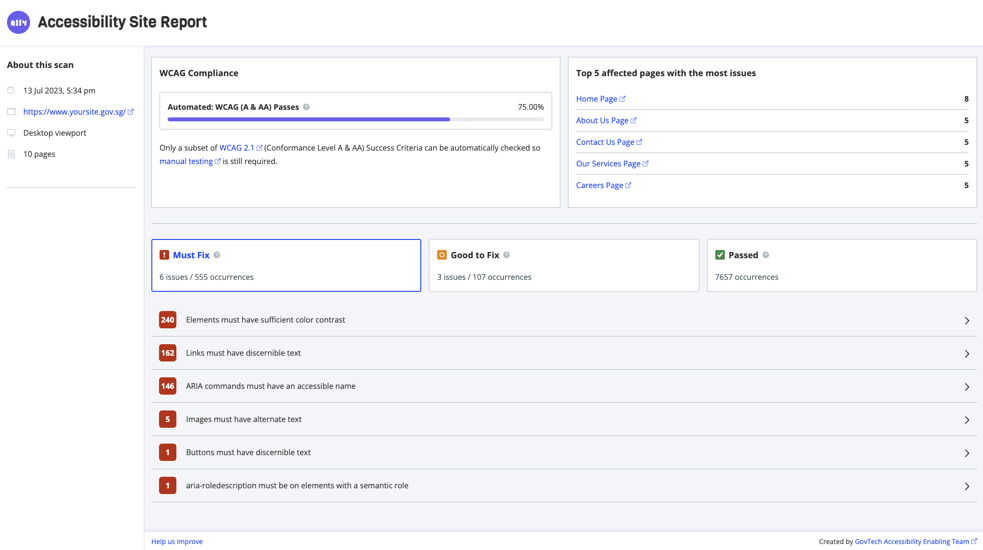This screenshot has height=550, width=983.
Task: Click the orange Good to Fix icon
Action: (x=442, y=255)
